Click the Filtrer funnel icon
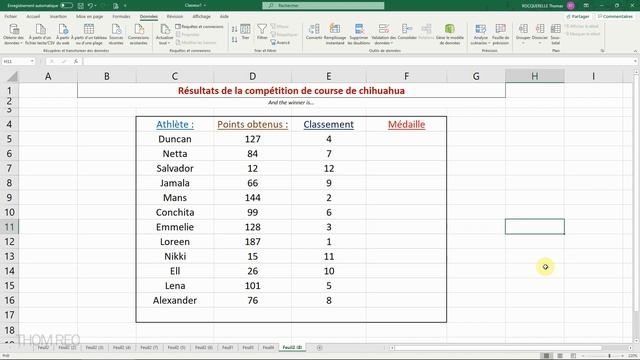Viewport: 640px width, 360px height. [262, 31]
